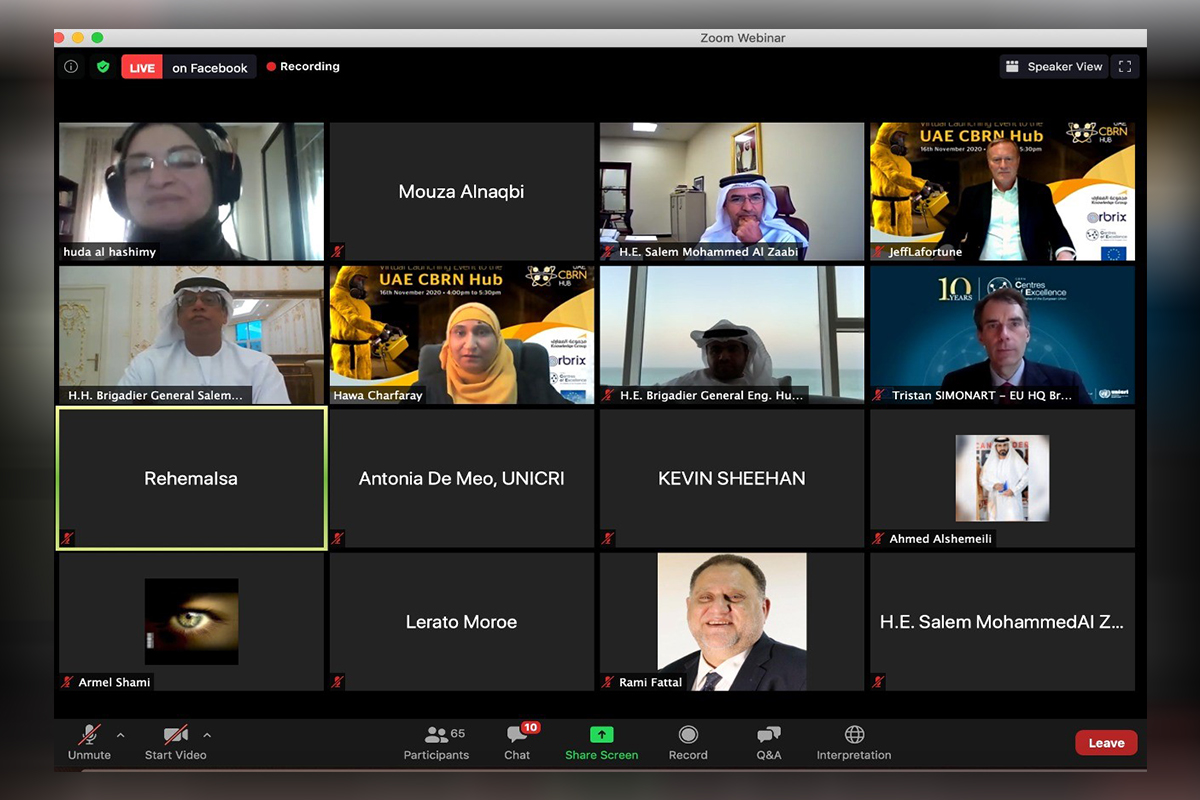Turn on camera with Start Video
This screenshot has width=1200, height=800.
[x=175, y=743]
